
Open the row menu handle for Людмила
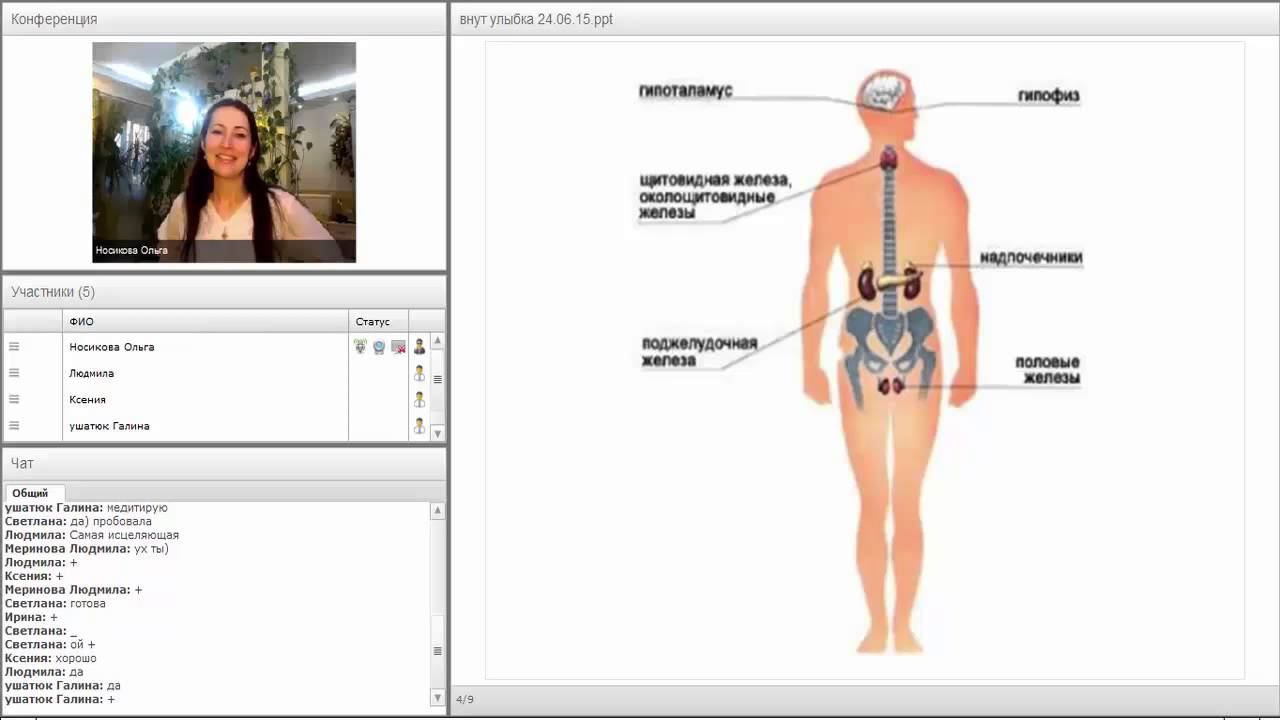tap(14, 373)
